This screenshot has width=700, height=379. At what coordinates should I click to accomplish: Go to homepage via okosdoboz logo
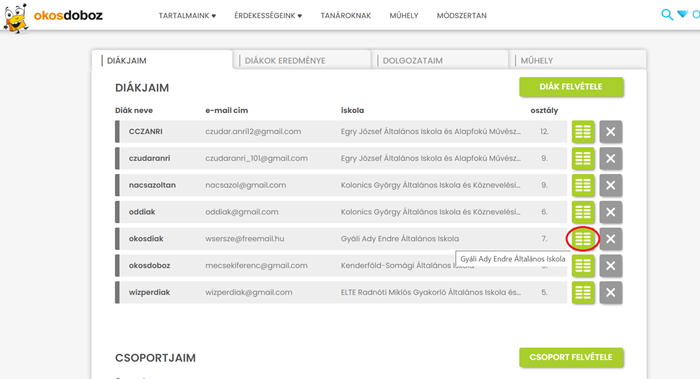tap(53, 17)
